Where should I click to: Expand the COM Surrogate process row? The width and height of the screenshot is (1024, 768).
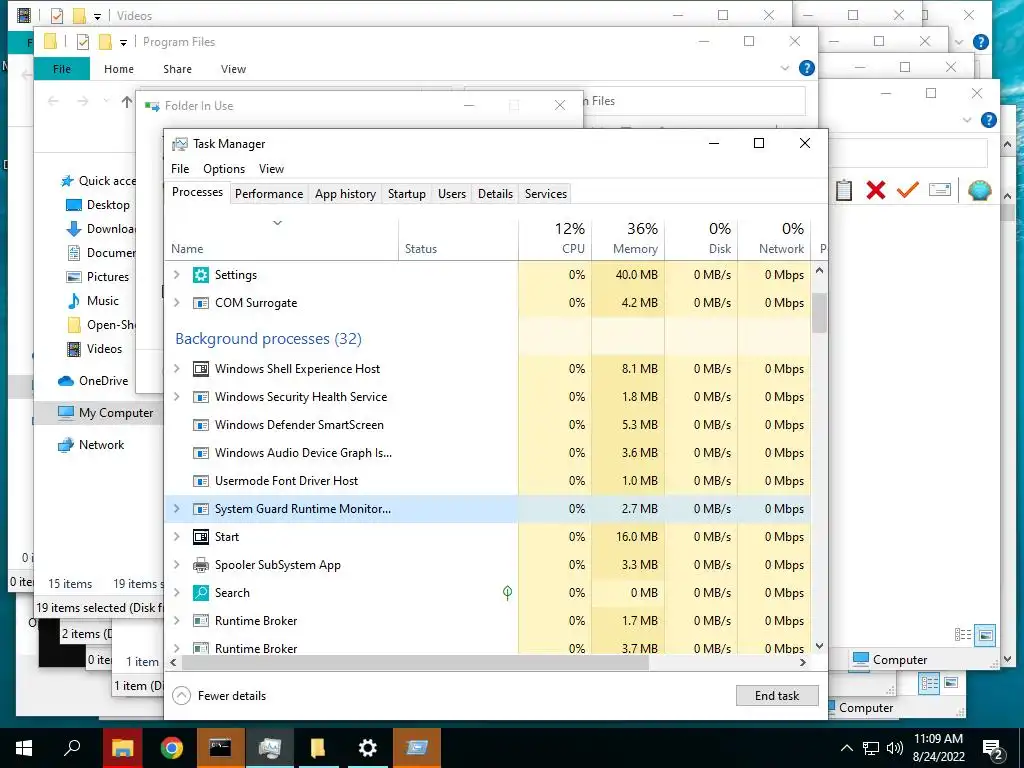pyautogui.click(x=176, y=303)
